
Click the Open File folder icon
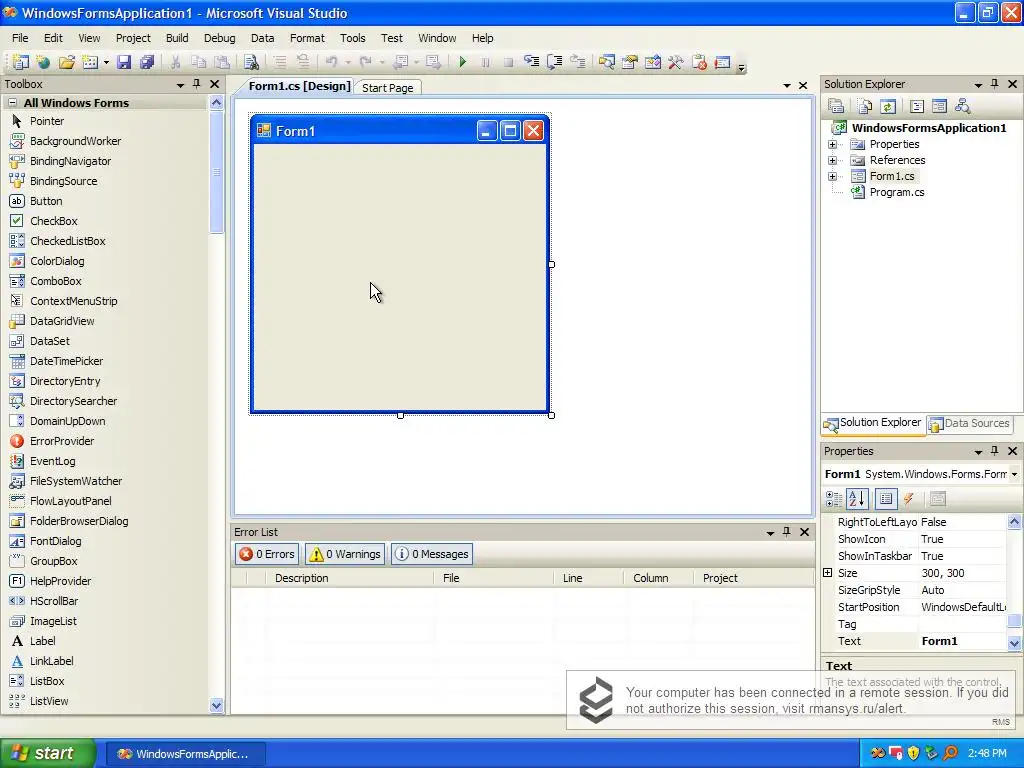point(67,62)
